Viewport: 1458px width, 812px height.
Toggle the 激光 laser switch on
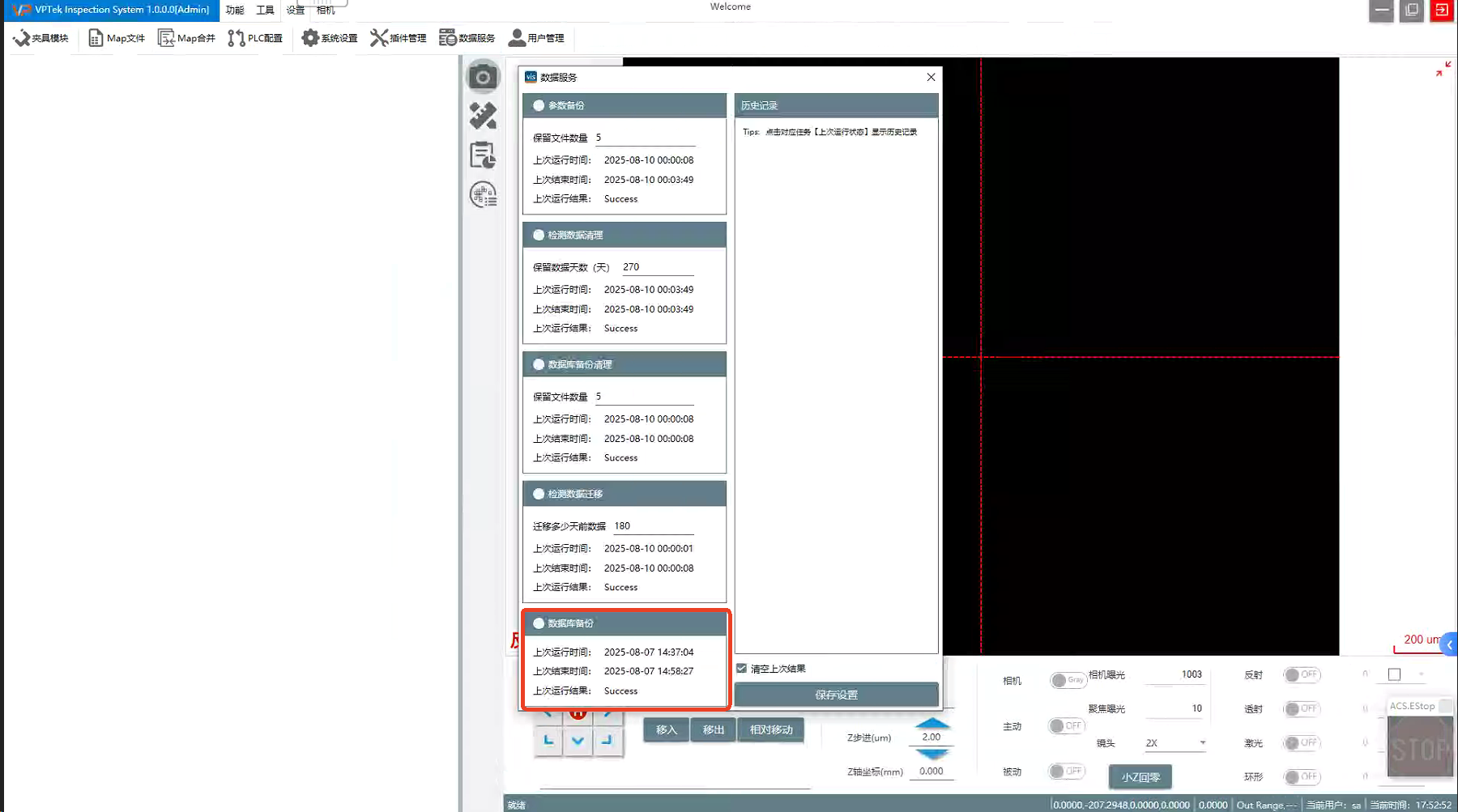click(1301, 742)
